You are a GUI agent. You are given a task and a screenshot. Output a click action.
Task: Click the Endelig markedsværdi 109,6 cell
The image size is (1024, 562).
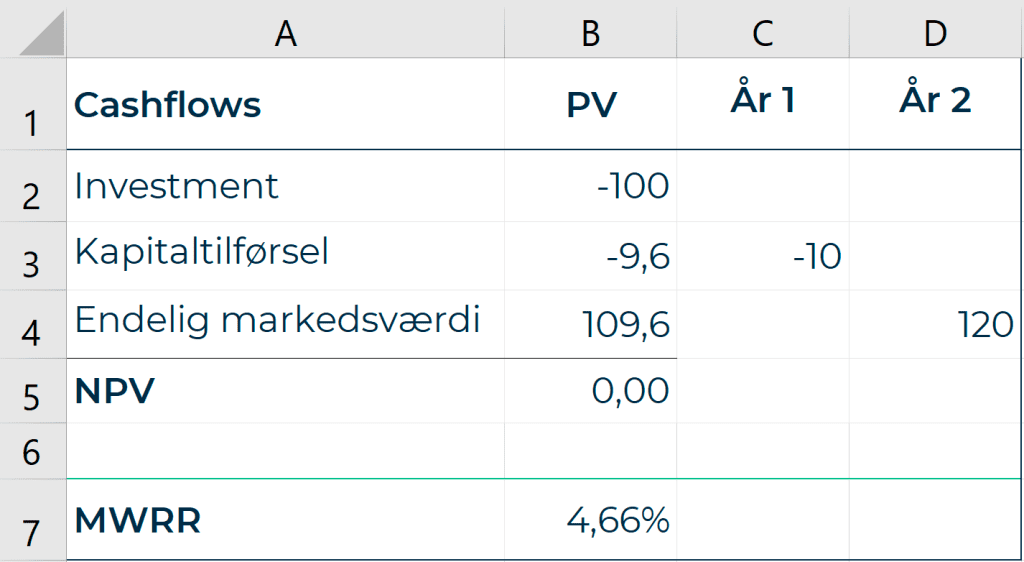pos(590,324)
